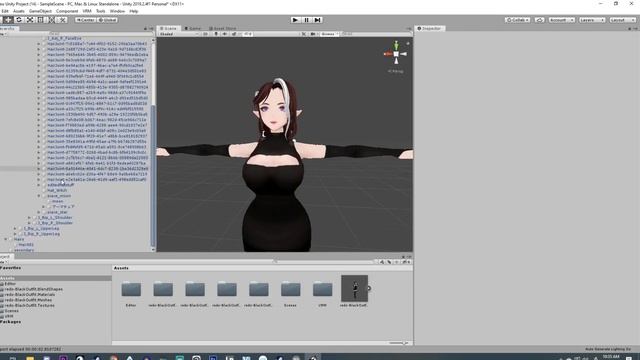Select the Inspector tab
640x360 pixels.
(x=430, y=29)
